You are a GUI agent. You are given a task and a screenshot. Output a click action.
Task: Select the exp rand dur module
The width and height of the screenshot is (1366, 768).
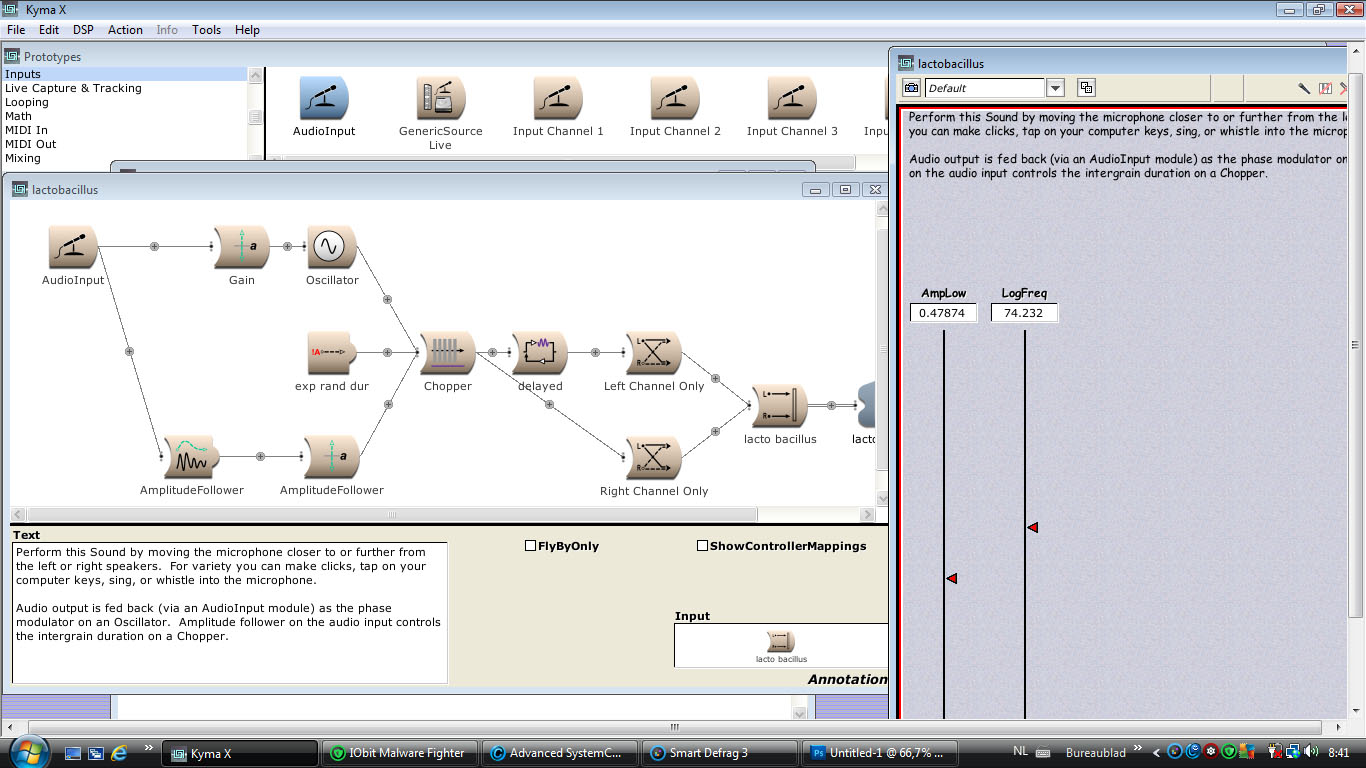click(x=330, y=352)
